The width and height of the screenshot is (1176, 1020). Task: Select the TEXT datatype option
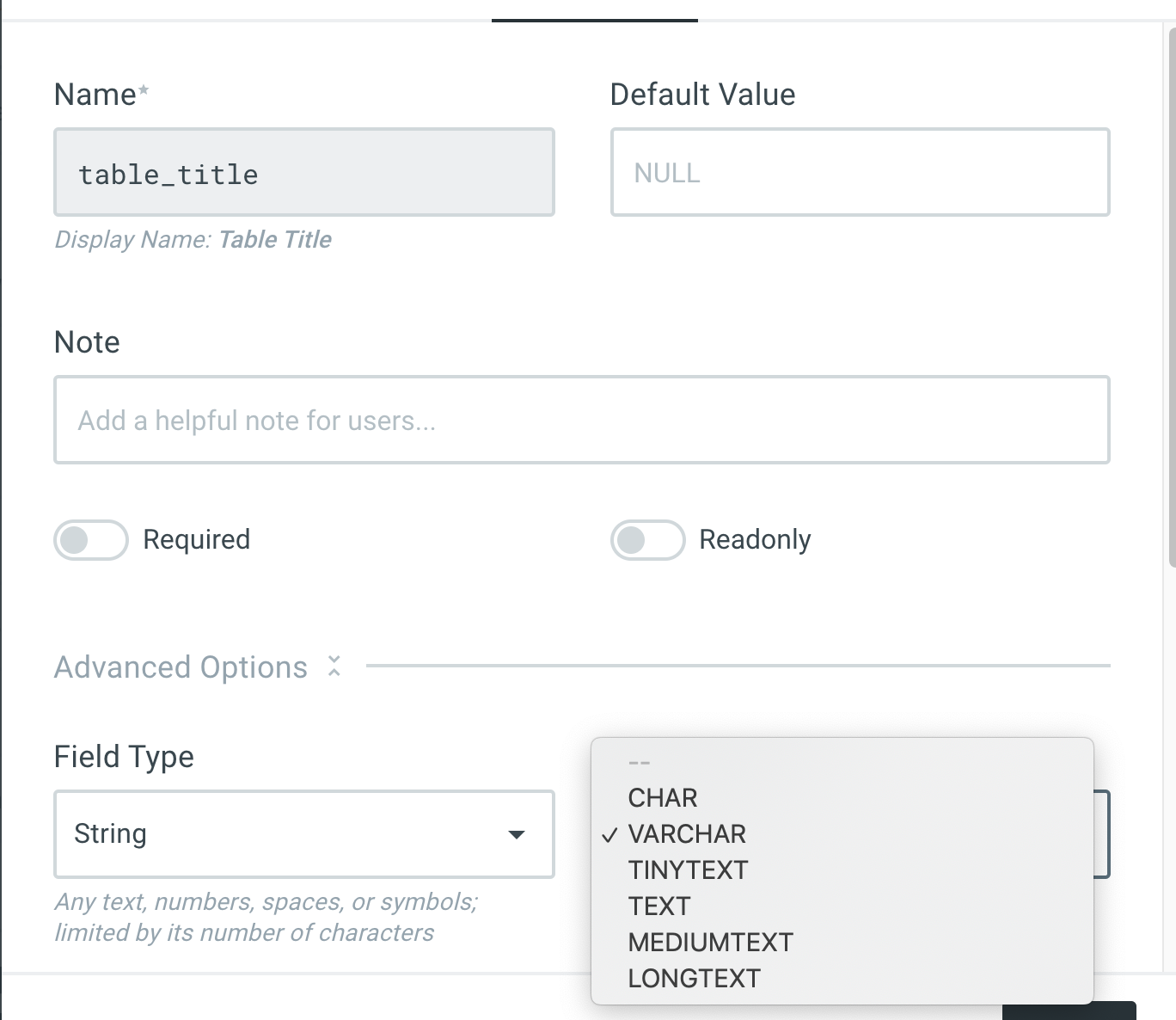click(659, 906)
